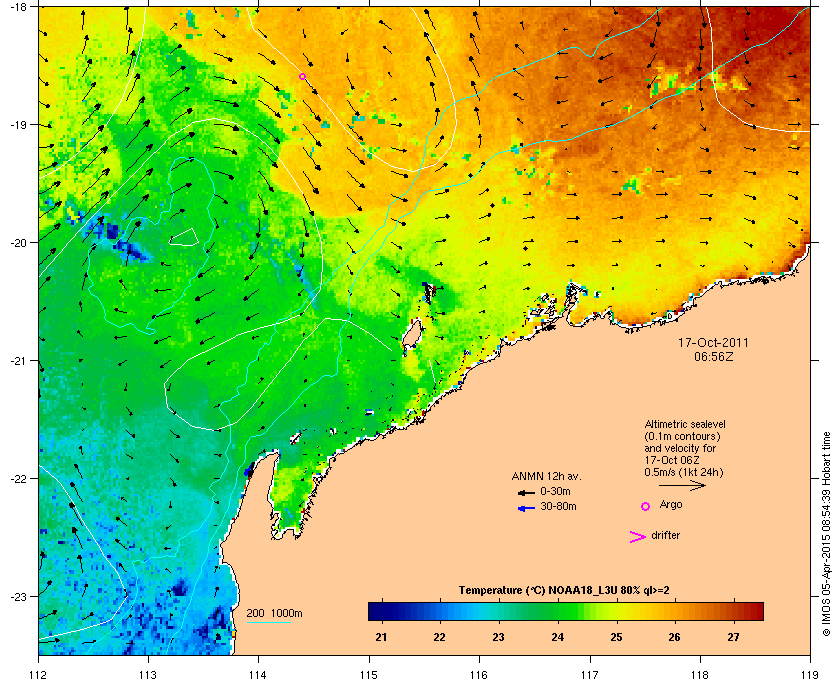Viewport: 840px width, 680px height.
Task: Click longitude axis label 117
Action: 590,674
